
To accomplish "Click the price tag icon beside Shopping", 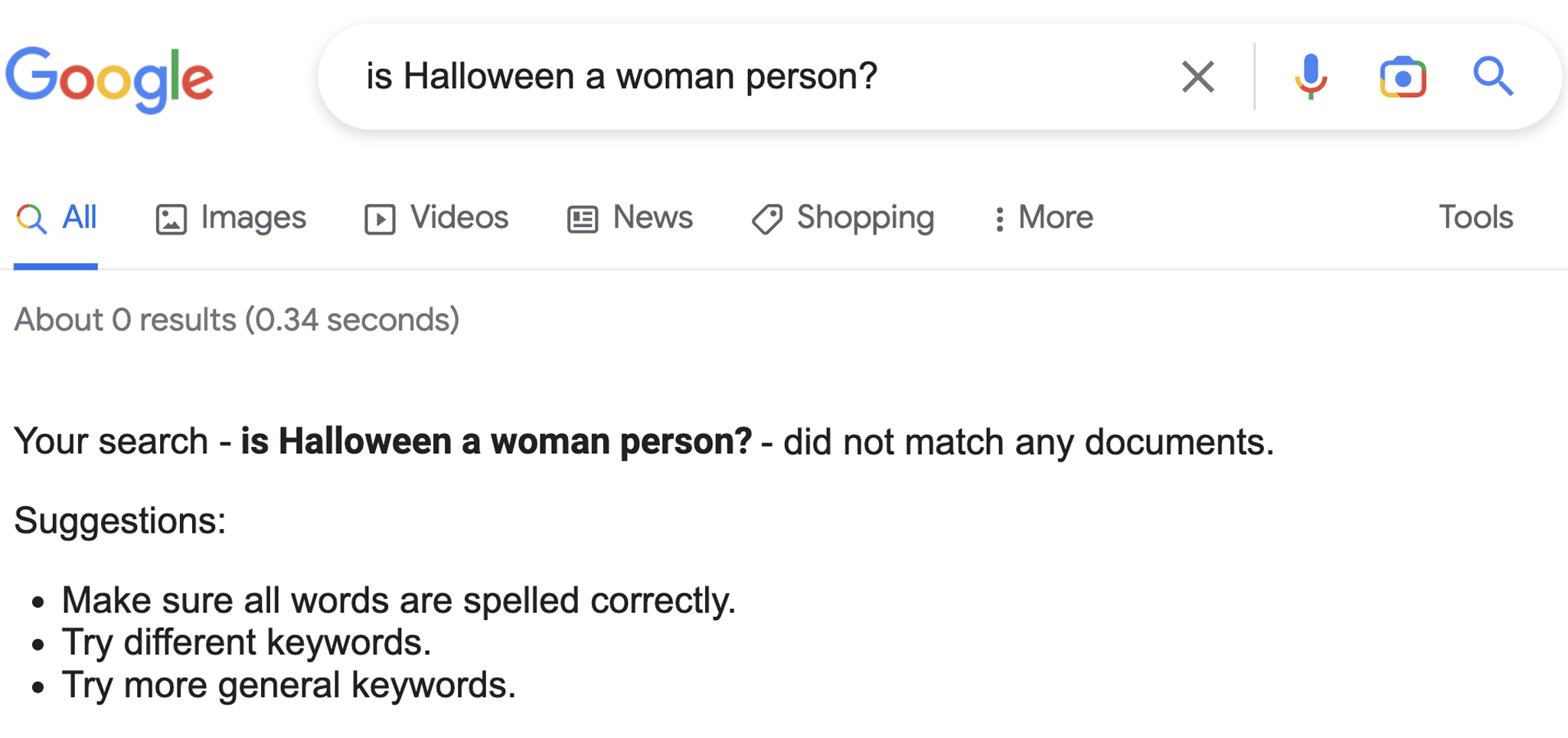I will pos(766,219).
